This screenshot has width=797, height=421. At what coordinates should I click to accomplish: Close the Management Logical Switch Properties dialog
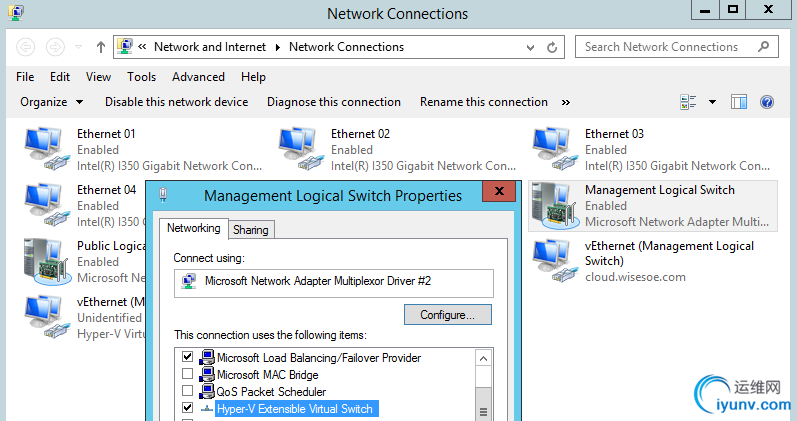point(499,191)
